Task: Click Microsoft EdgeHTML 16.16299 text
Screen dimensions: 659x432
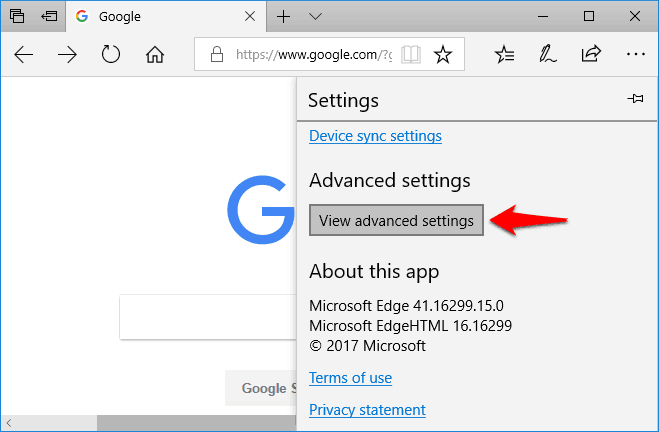Action: coord(411,326)
